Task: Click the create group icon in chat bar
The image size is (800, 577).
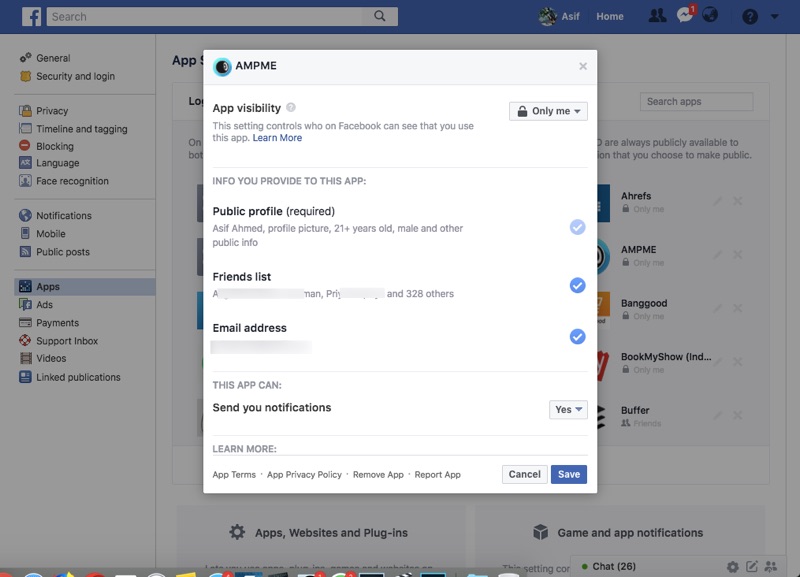Action: tap(771, 566)
